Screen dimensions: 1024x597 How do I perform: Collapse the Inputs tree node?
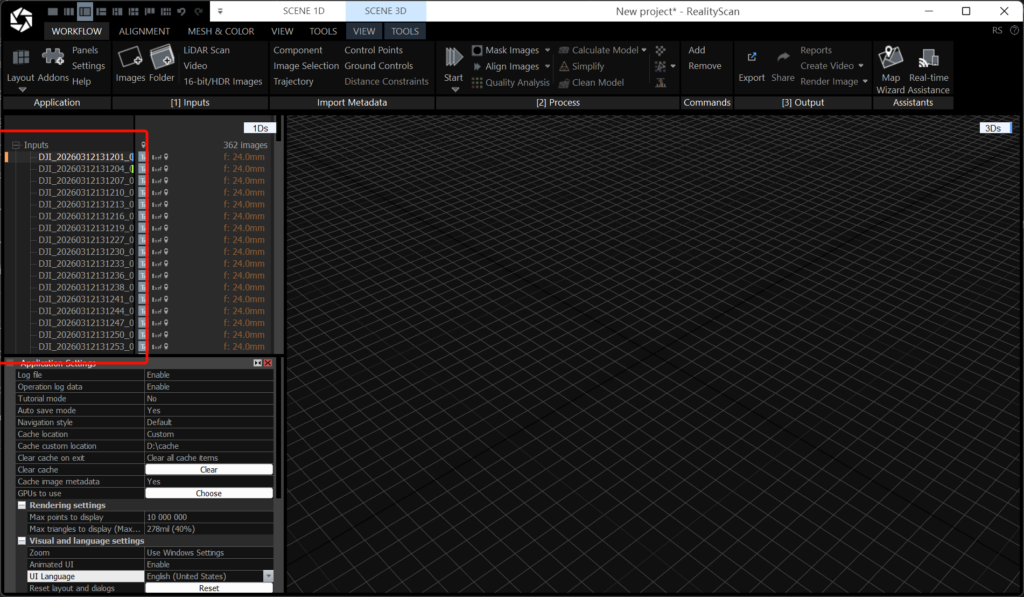click(16, 145)
